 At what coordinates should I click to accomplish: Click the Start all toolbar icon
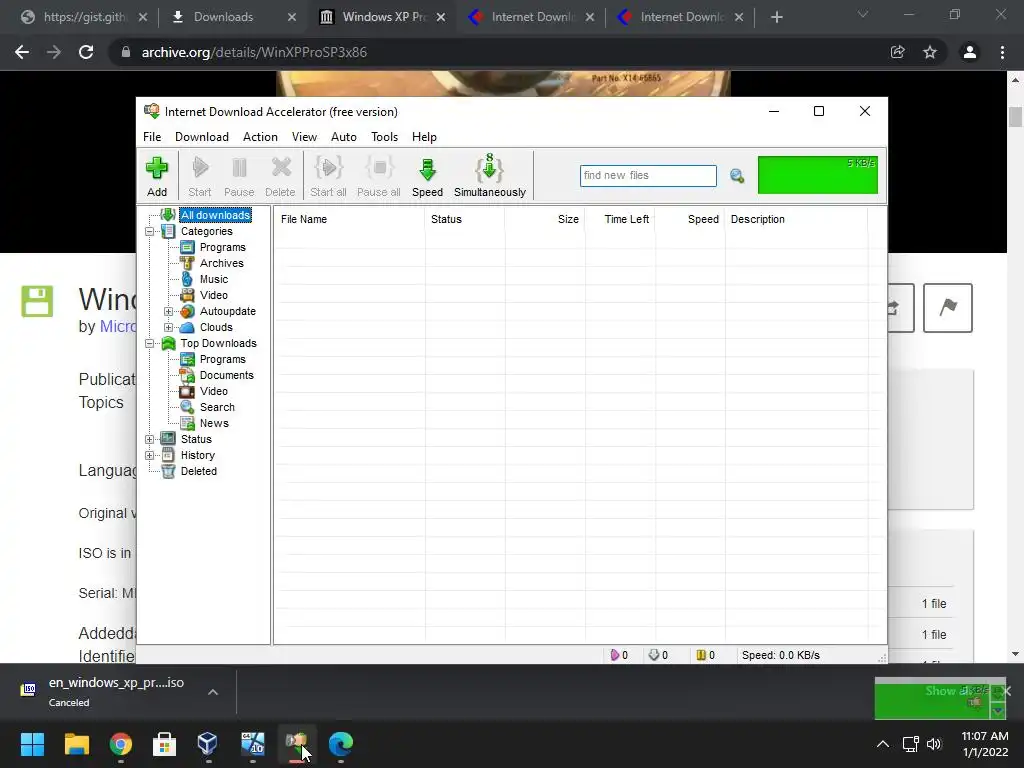tap(328, 176)
